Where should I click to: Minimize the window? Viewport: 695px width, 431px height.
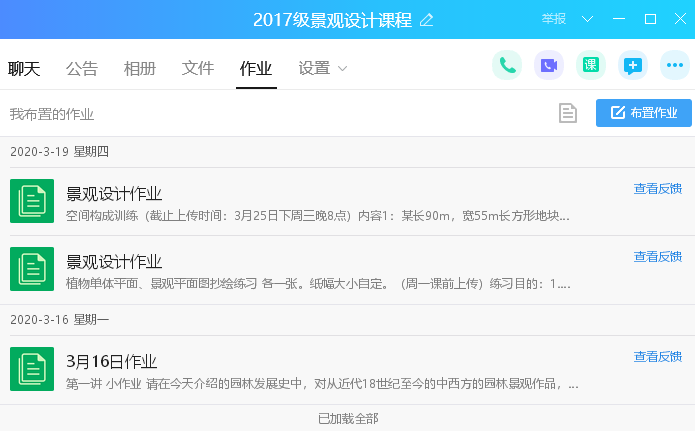[x=619, y=19]
